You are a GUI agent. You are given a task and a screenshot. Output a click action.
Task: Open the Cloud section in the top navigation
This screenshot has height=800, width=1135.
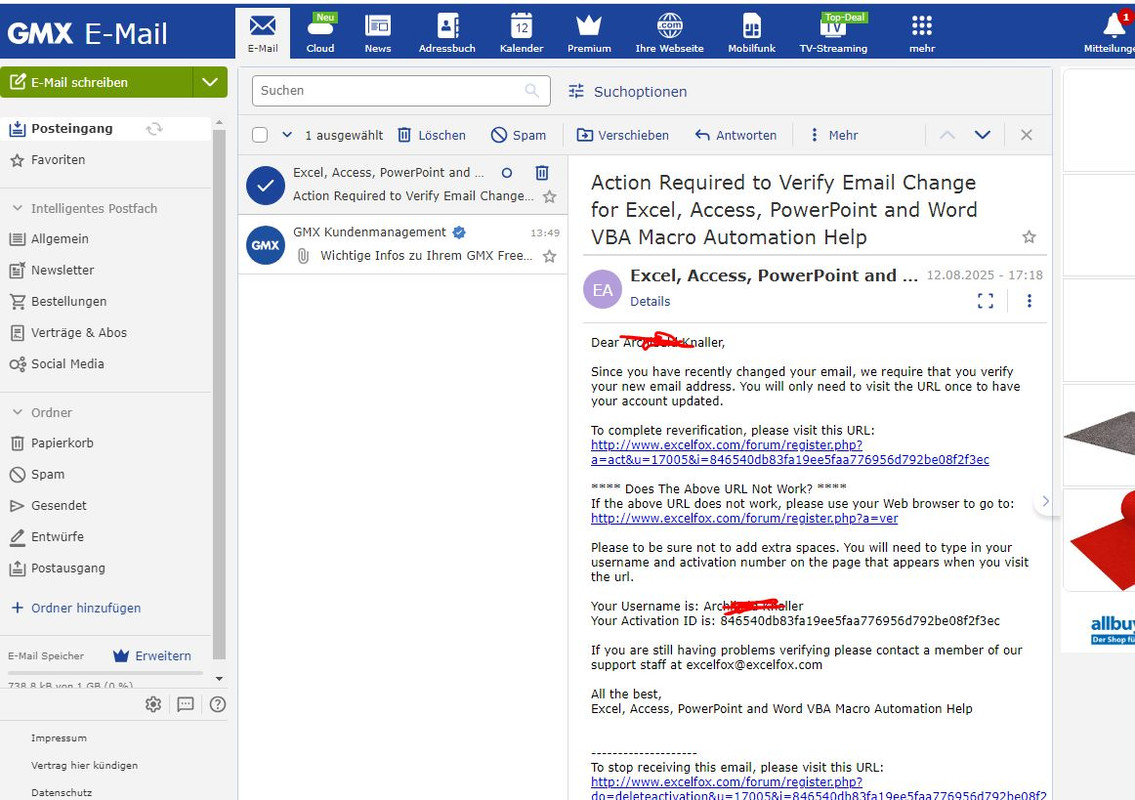(x=320, y=33)
